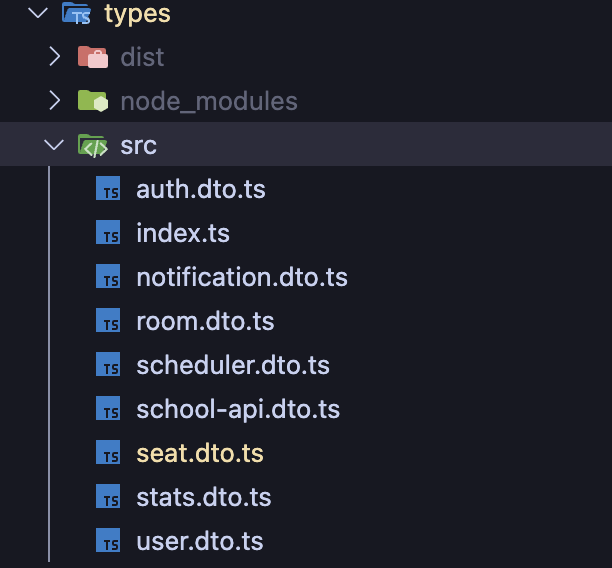Select scheduler.dto.ts in the file tree

tap(233, 365)
